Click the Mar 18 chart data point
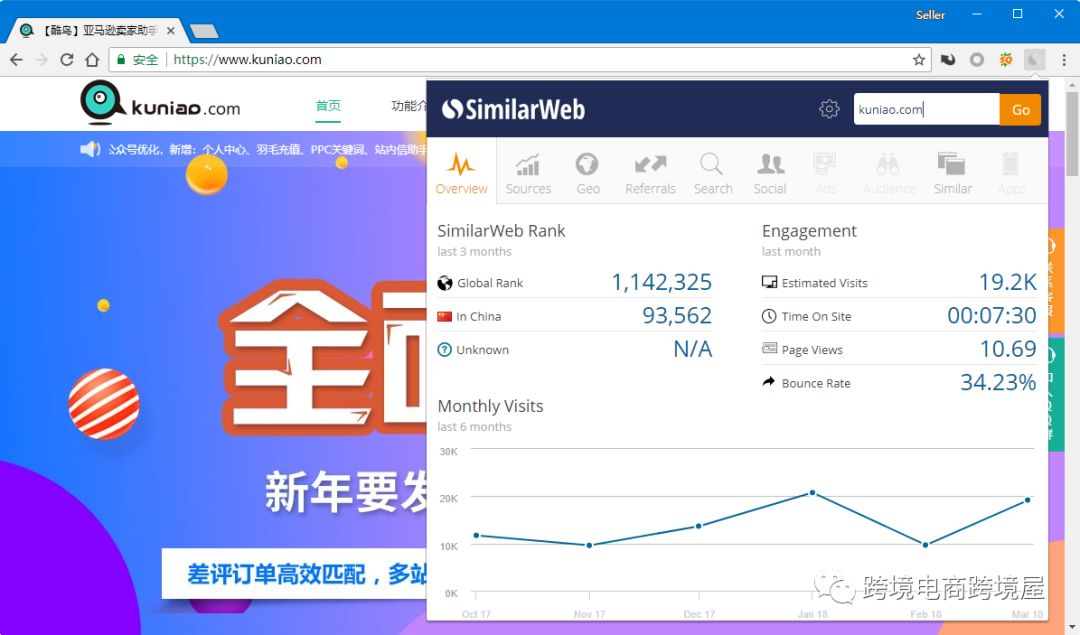This screenshot has width=1080, height=635. [1028, 500]
